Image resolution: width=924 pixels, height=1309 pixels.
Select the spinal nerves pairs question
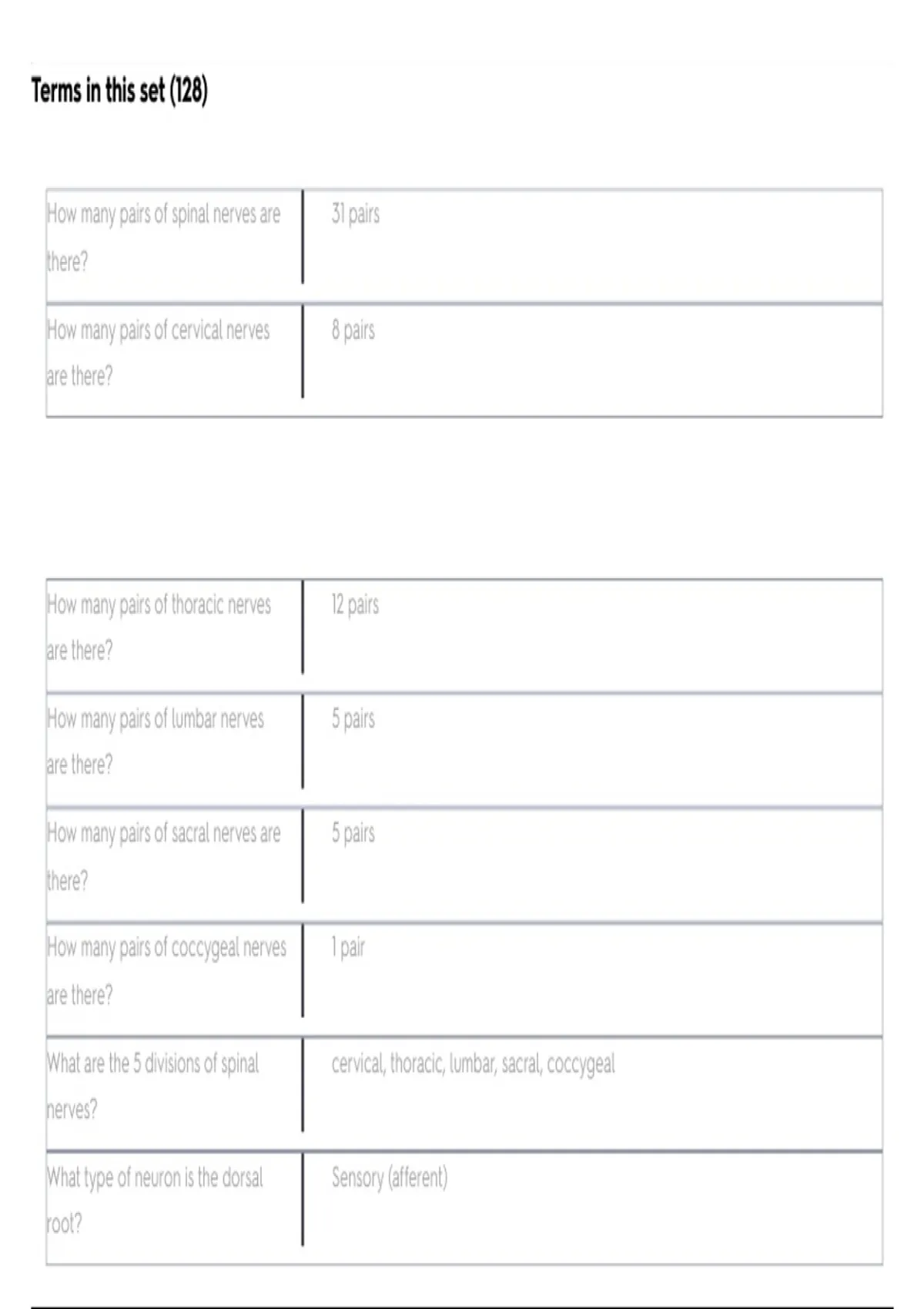[x=163, y=236]
